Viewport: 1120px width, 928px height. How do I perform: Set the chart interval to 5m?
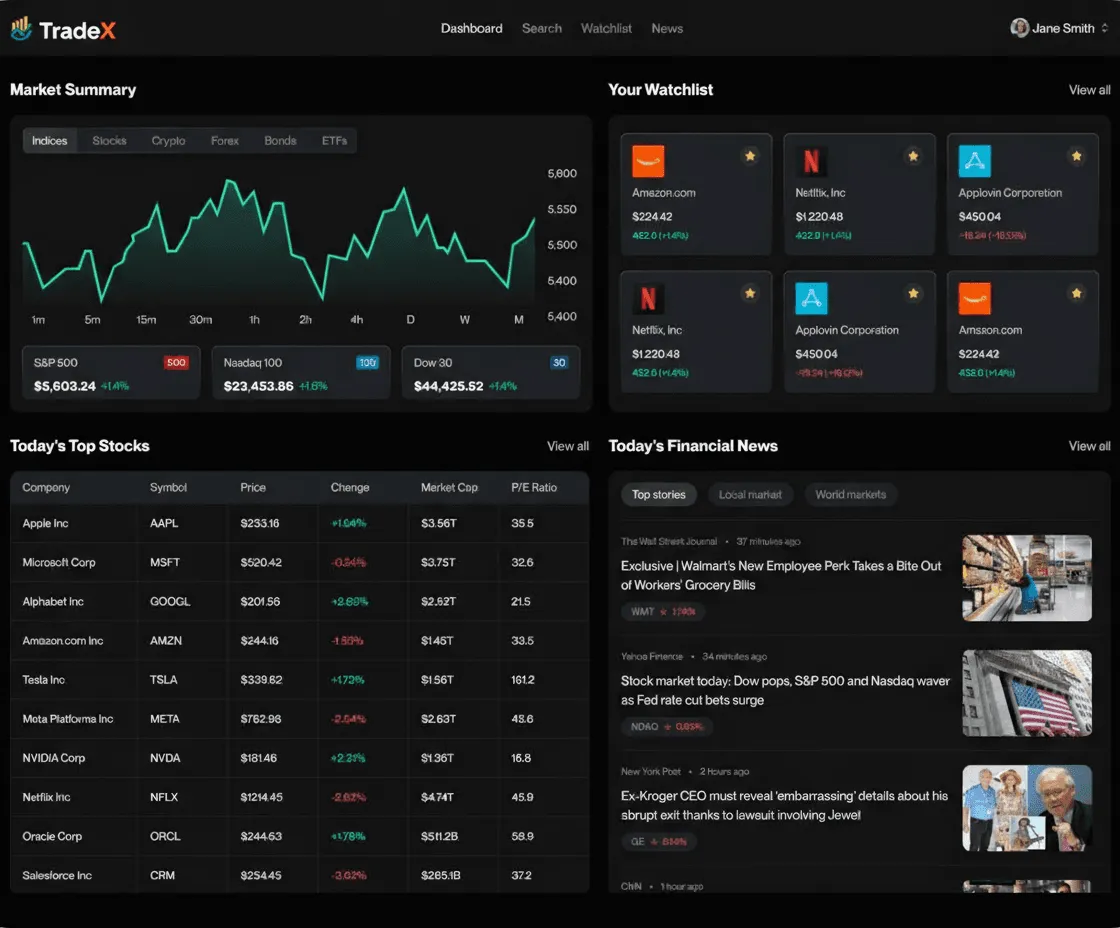[92, 319]
